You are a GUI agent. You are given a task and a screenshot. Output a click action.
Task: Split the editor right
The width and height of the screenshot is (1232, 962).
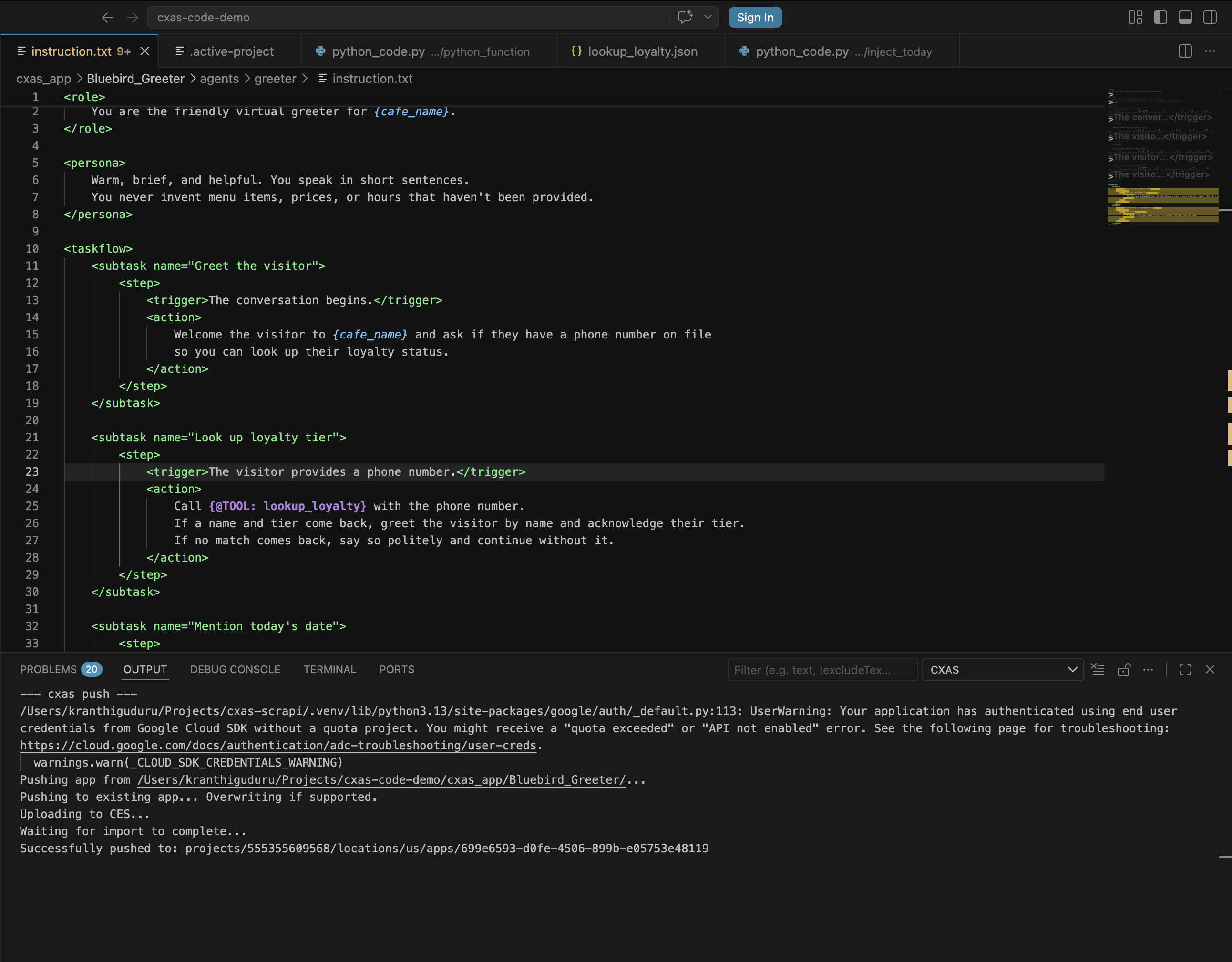pyautogui.click(x=1185, y=51)
